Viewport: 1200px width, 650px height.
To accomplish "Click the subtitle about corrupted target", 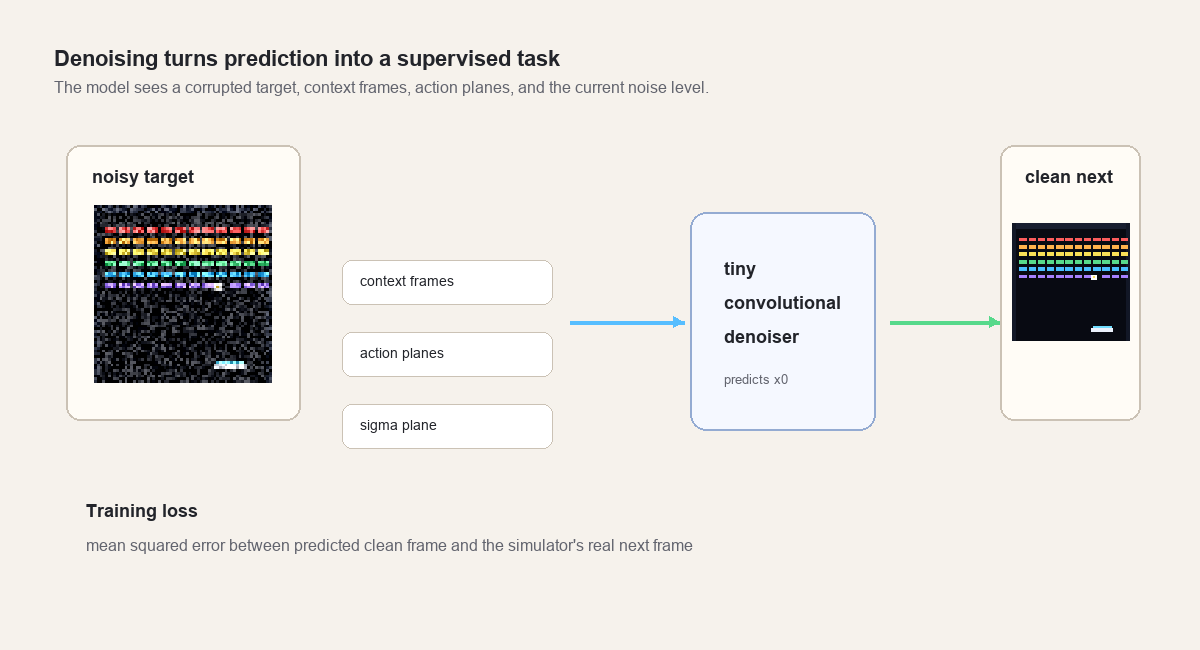I will coord(381,88).
